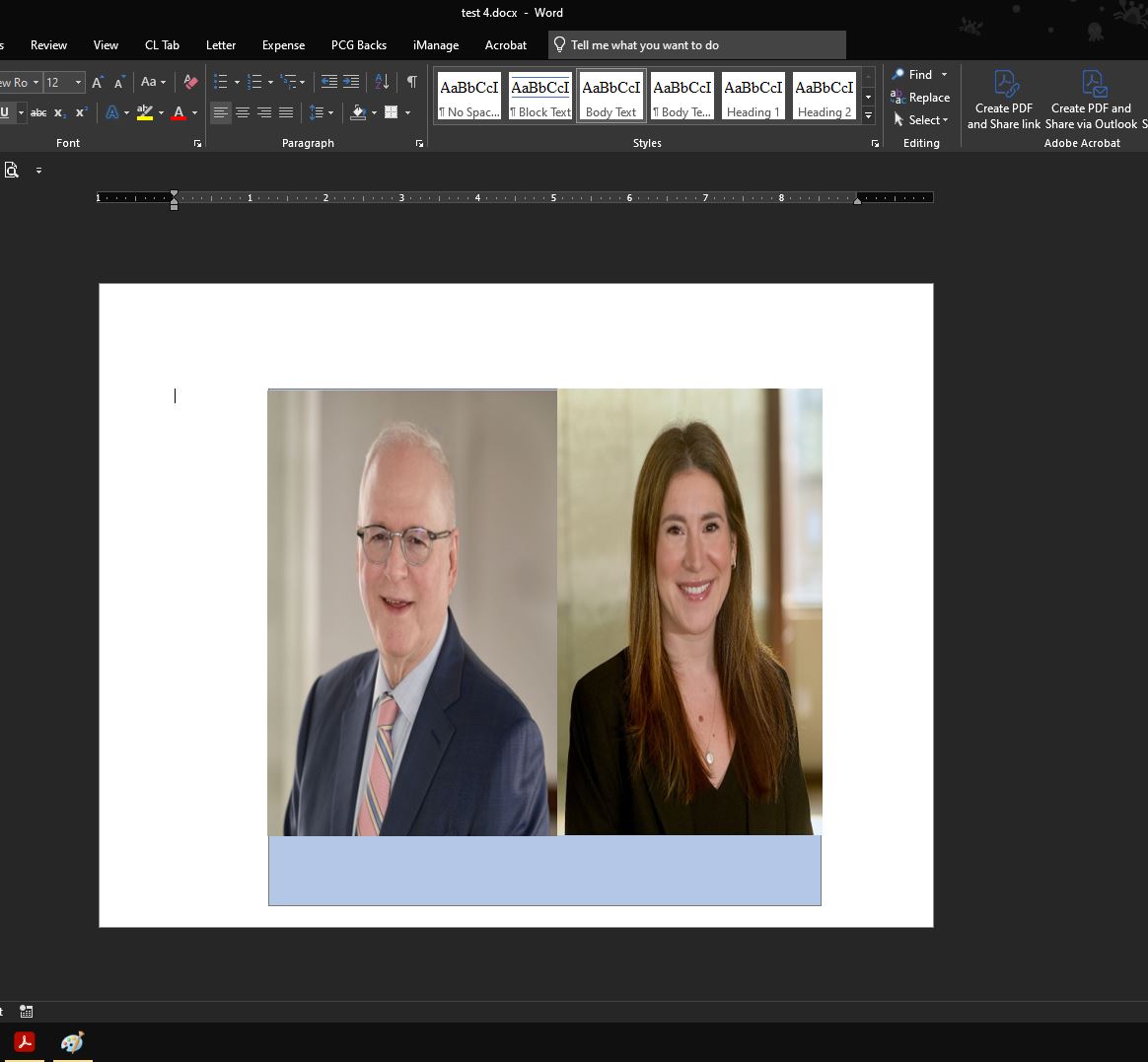This screenshot has height=1062, width=1148.
Task: Increase the paragraph indent
Action: (351, 82)
